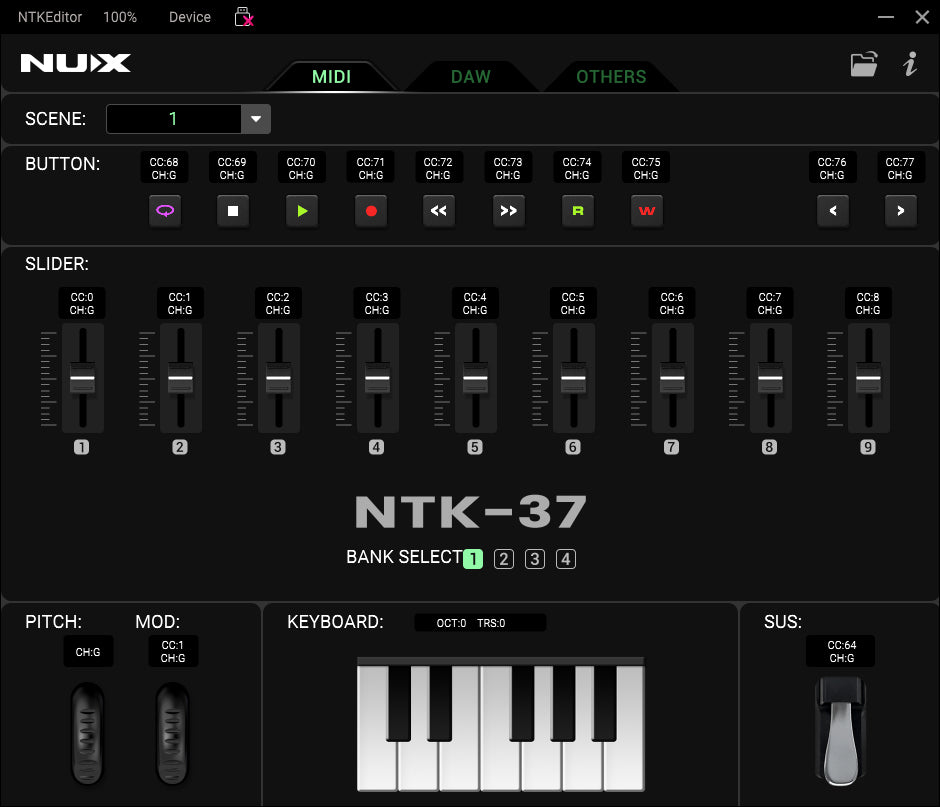Select Bank 4 in Bank Select
This screenshot has height=807, width=940.
tap(565, 558)
